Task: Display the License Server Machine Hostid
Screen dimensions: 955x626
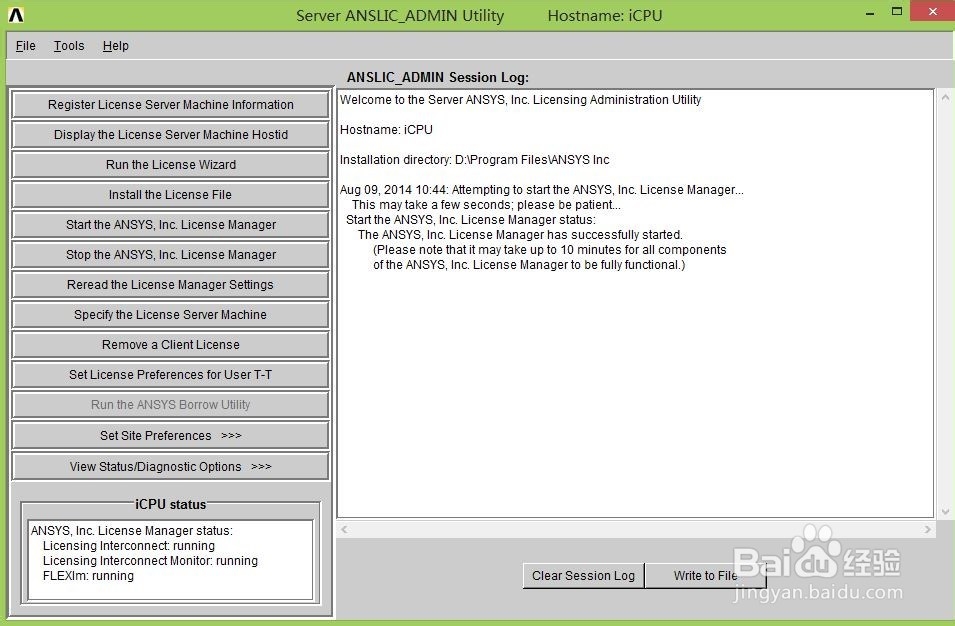Action: [169, 134]
